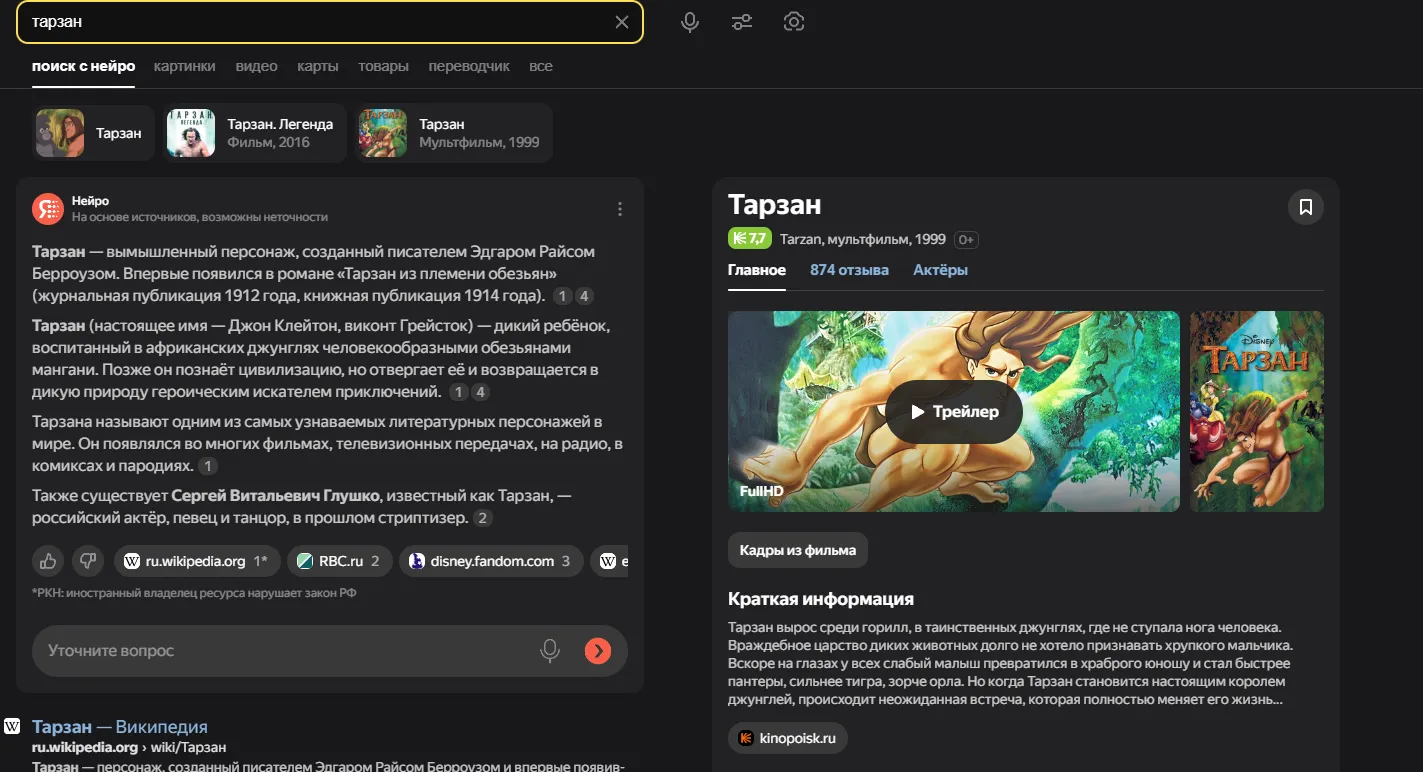This screenshot has height=772, width=1423.
Task: Like the Нейро answer with thumbs up
Action: (48, 561)
